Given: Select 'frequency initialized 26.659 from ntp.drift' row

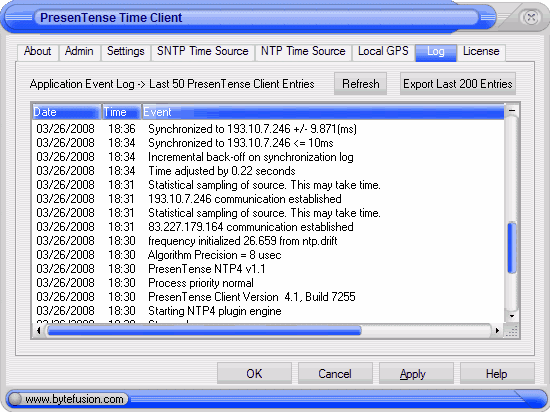Looking at the screenshot, I should [x=268, y=241].
